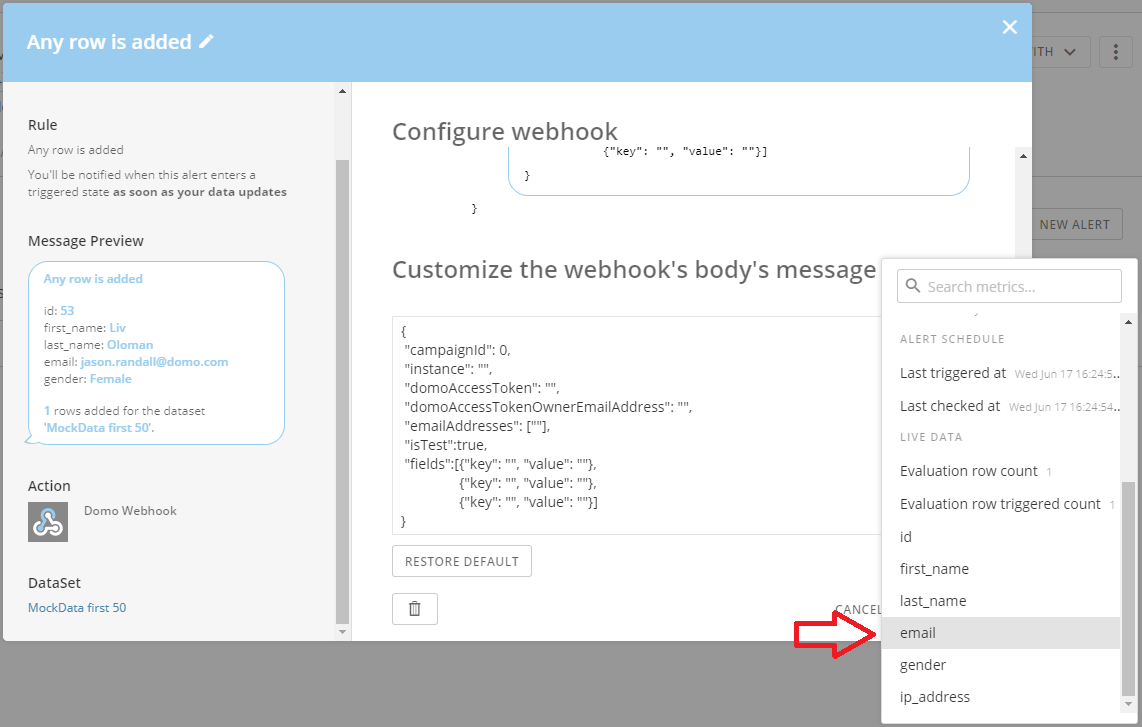
Task: Open the MockData first 50 dataset link
Action: tap(76, 608)
